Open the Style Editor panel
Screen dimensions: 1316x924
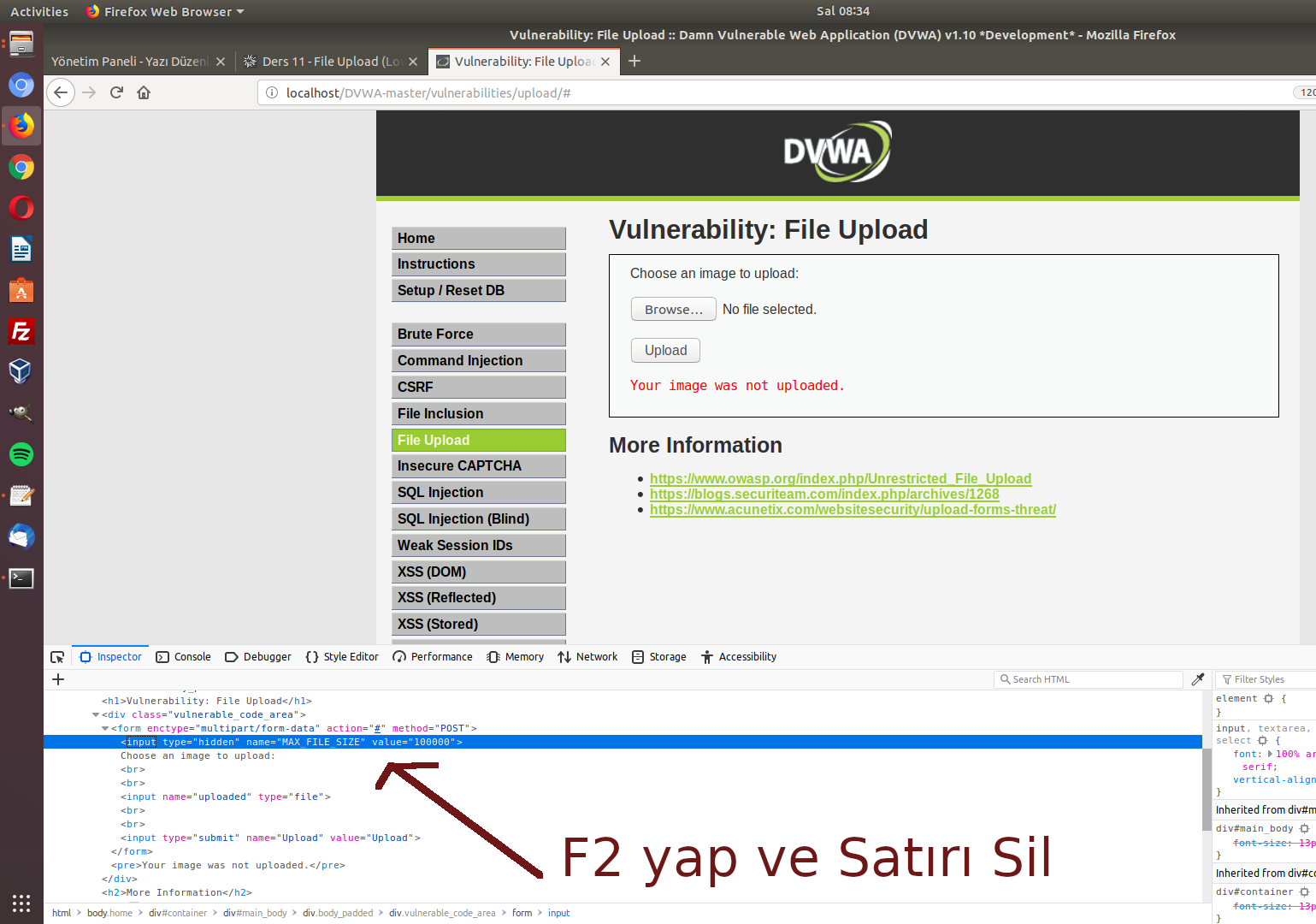click(342, 657)
